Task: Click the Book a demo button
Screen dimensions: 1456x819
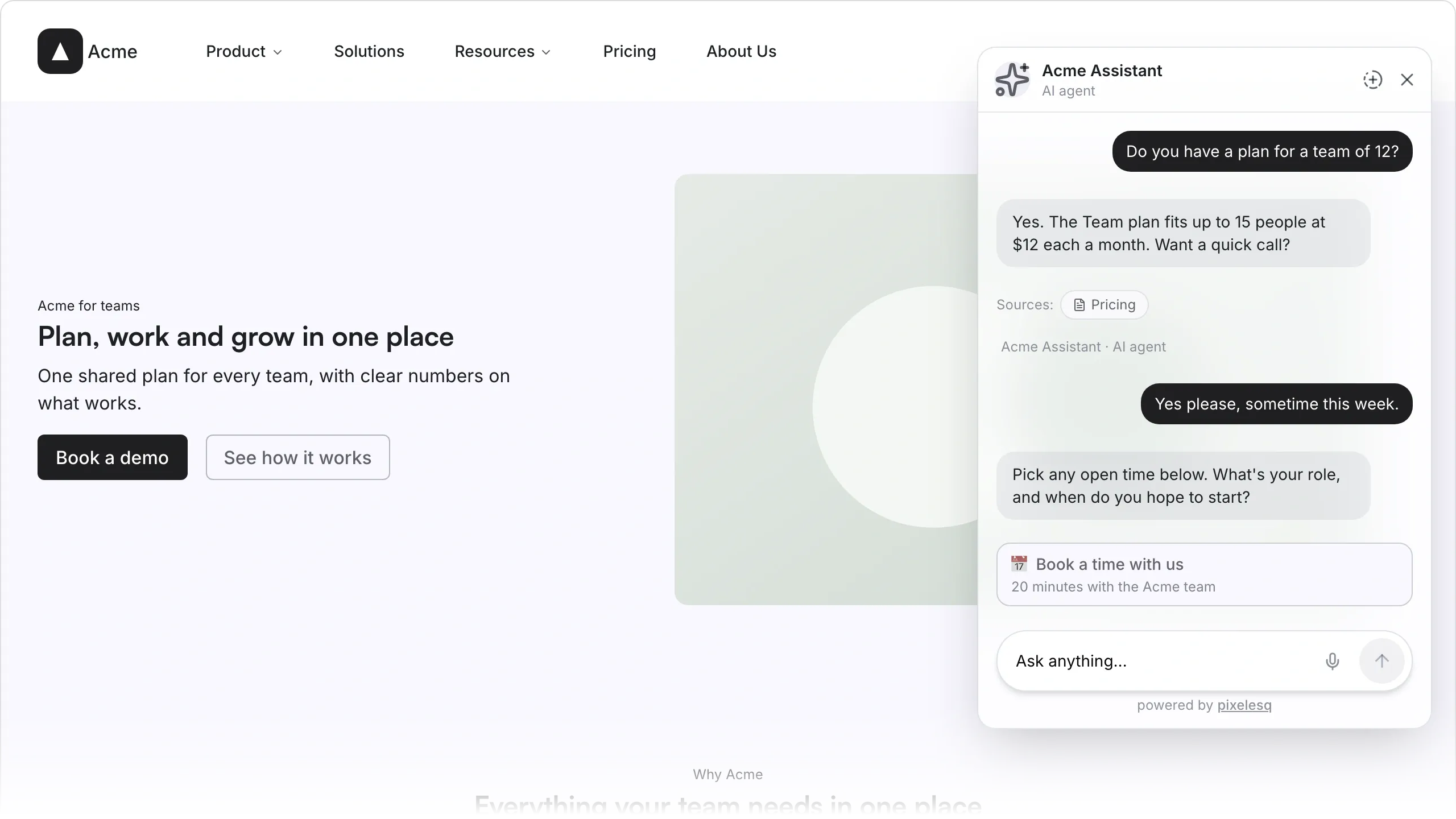Action: point(113,457)
